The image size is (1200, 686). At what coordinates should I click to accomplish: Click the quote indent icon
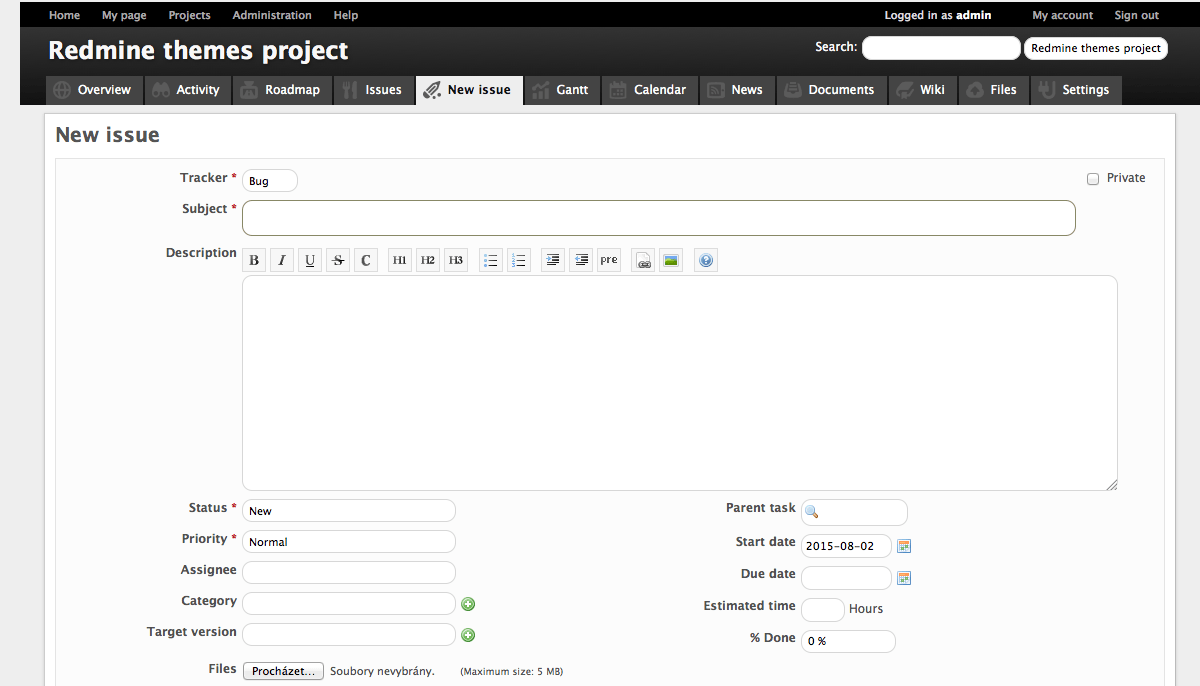click(553, 261)
